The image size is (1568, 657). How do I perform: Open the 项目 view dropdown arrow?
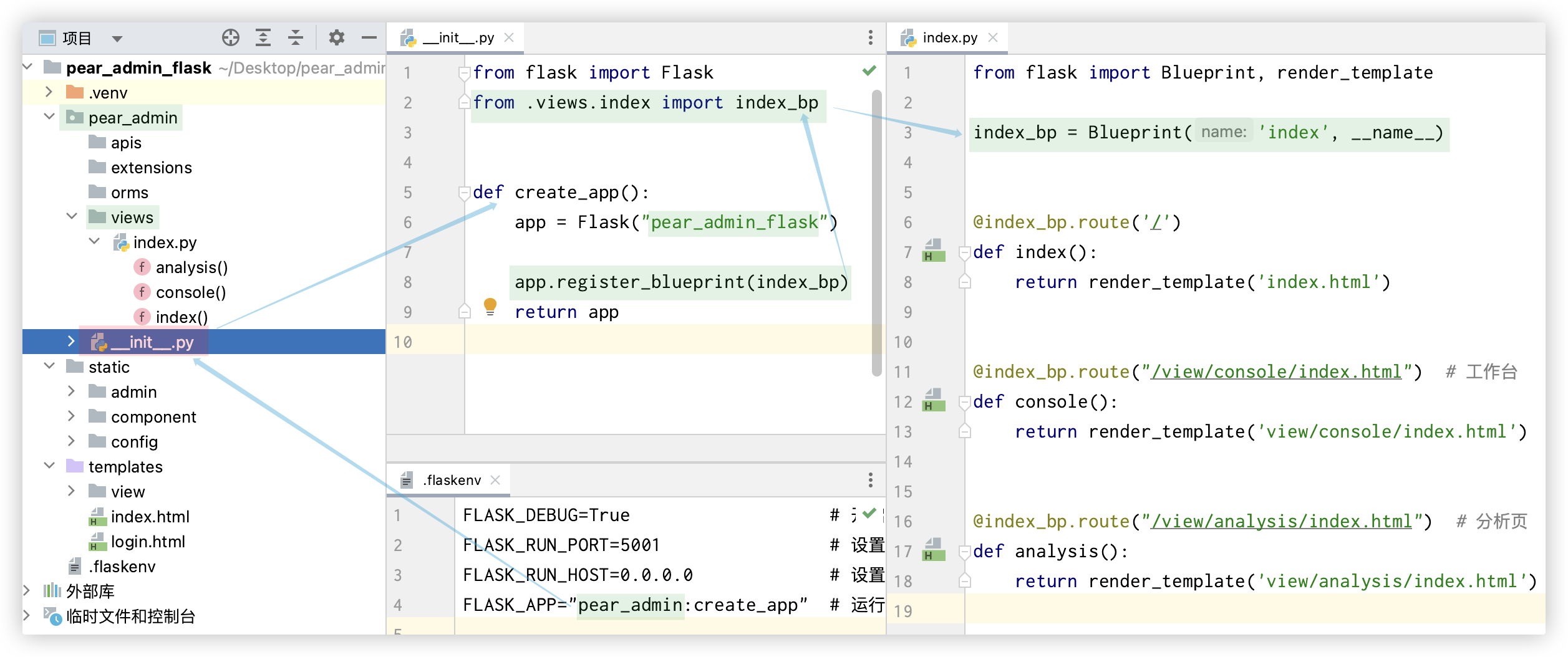[117, 39]
